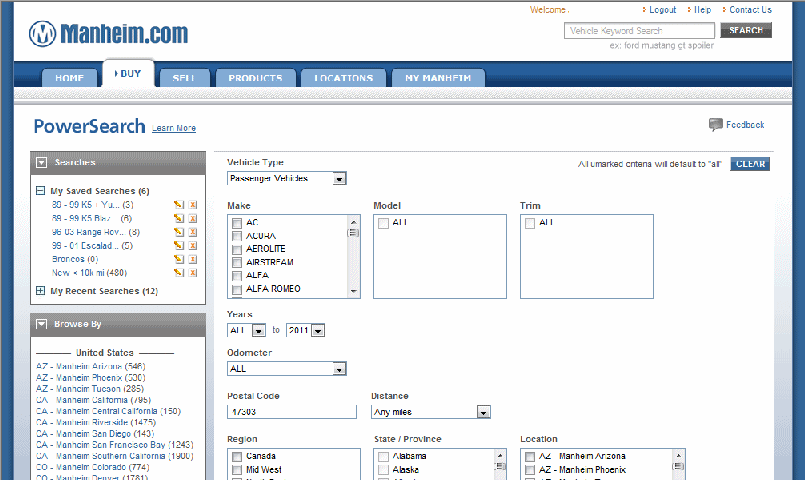
Task: Check the AEROLITE make checkbox
Action: click(237, 249)
